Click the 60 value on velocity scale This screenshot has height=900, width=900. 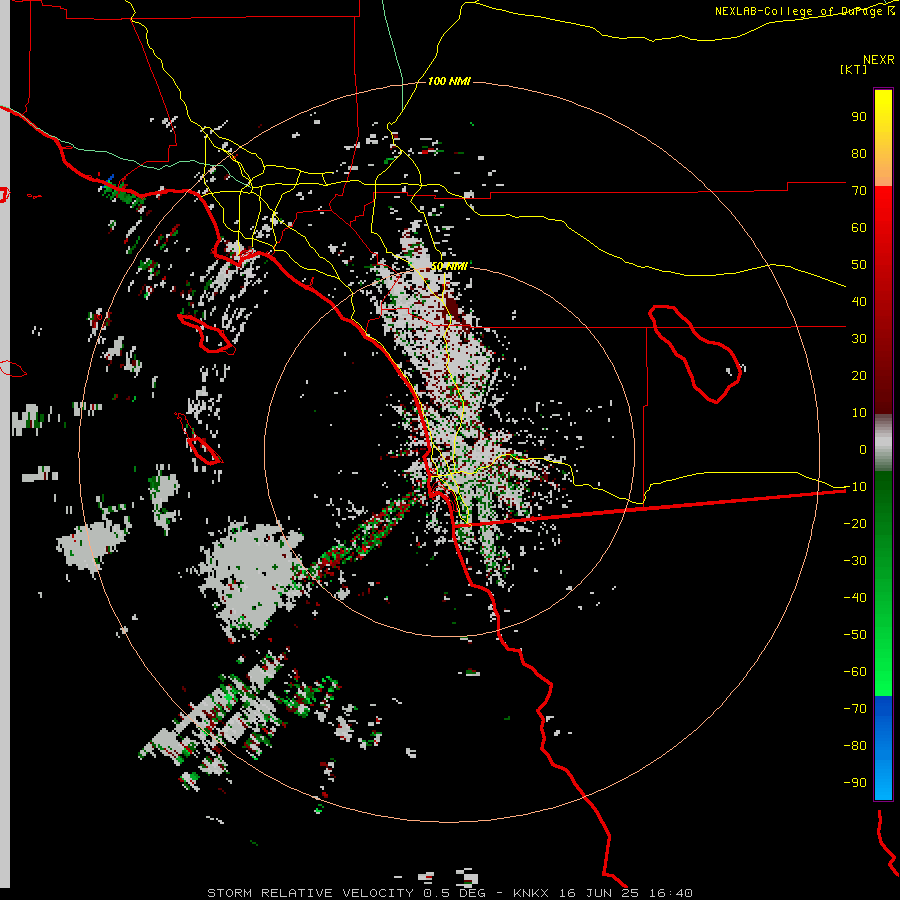859,227
